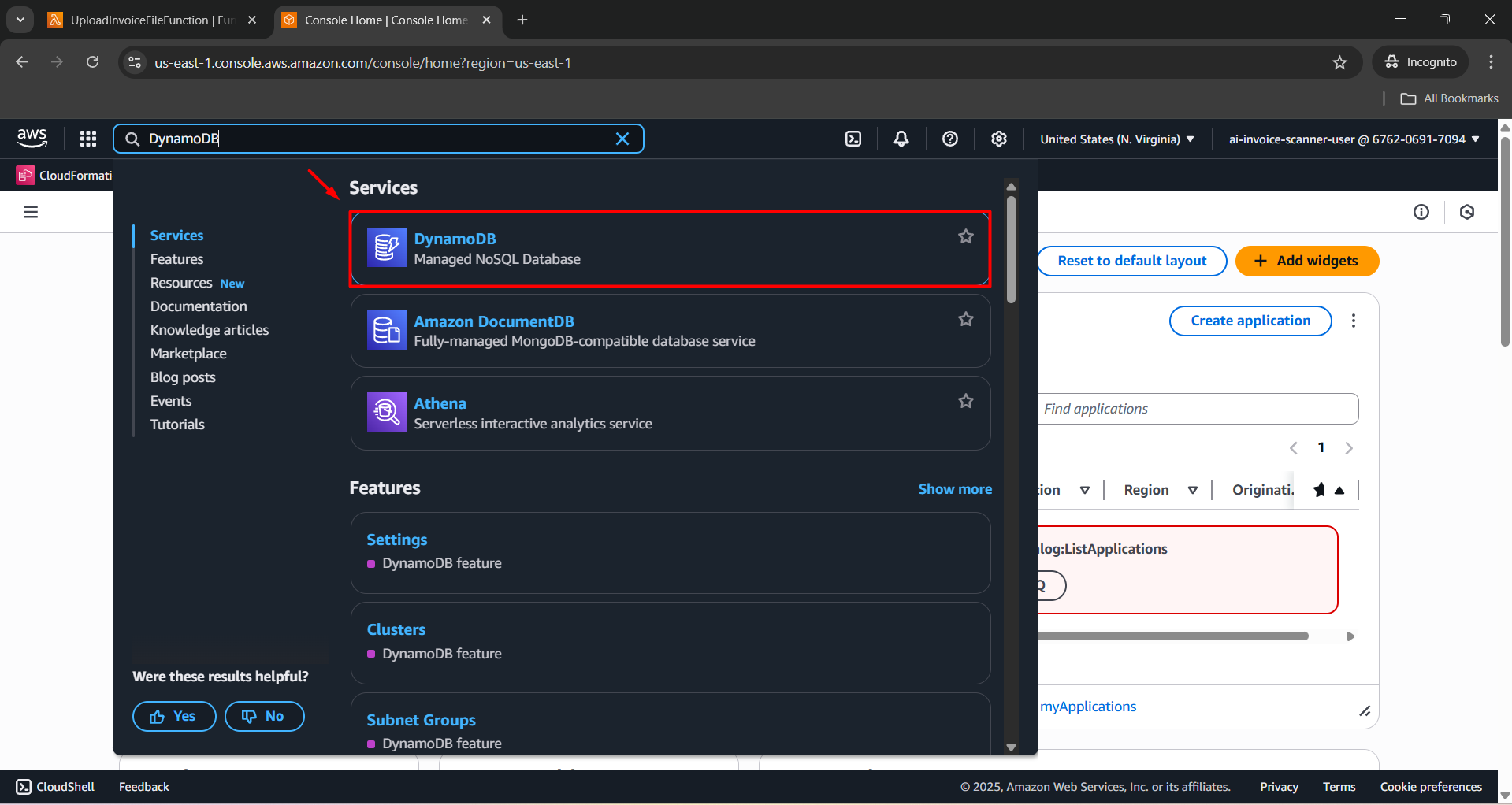This screenshot has width=1512, height=805.
Task: Open the ai-invoice-scanner-user account menu
Action: point(1353,139)
